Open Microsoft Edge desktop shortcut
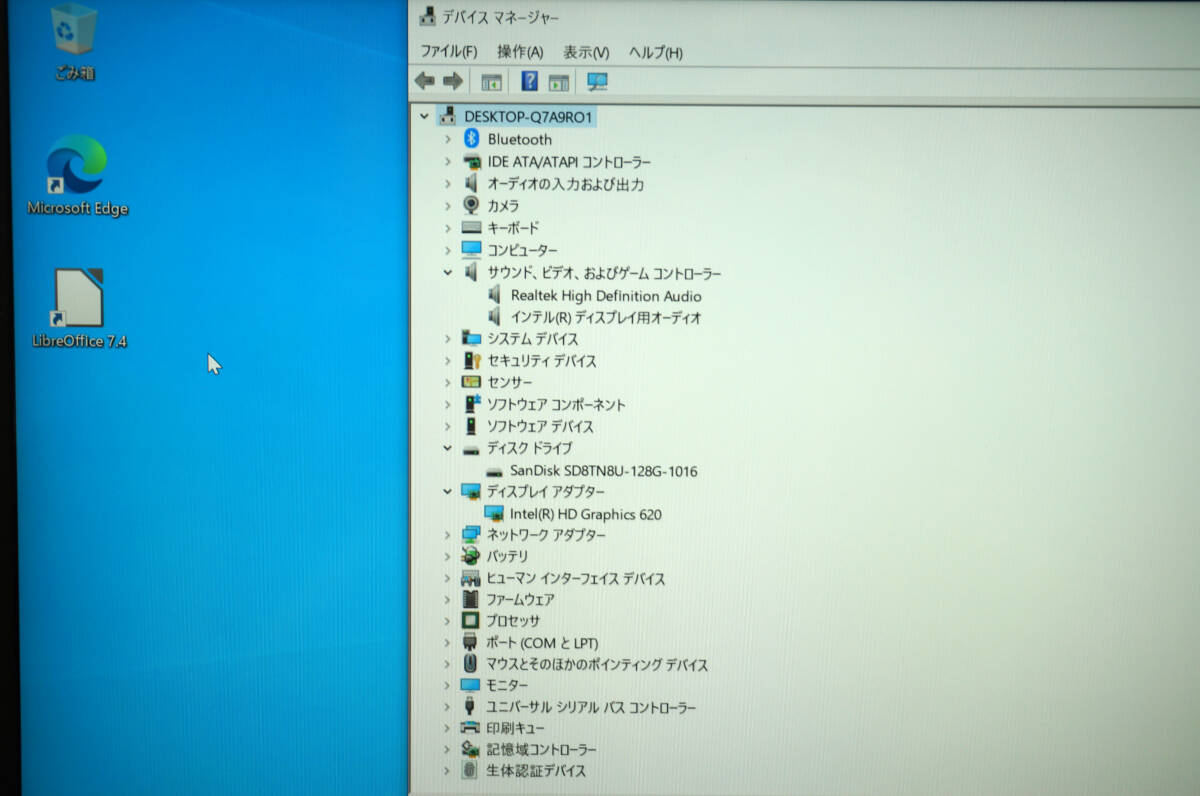The height and width of the screenshot is (796, 1200). pos(77,176)
